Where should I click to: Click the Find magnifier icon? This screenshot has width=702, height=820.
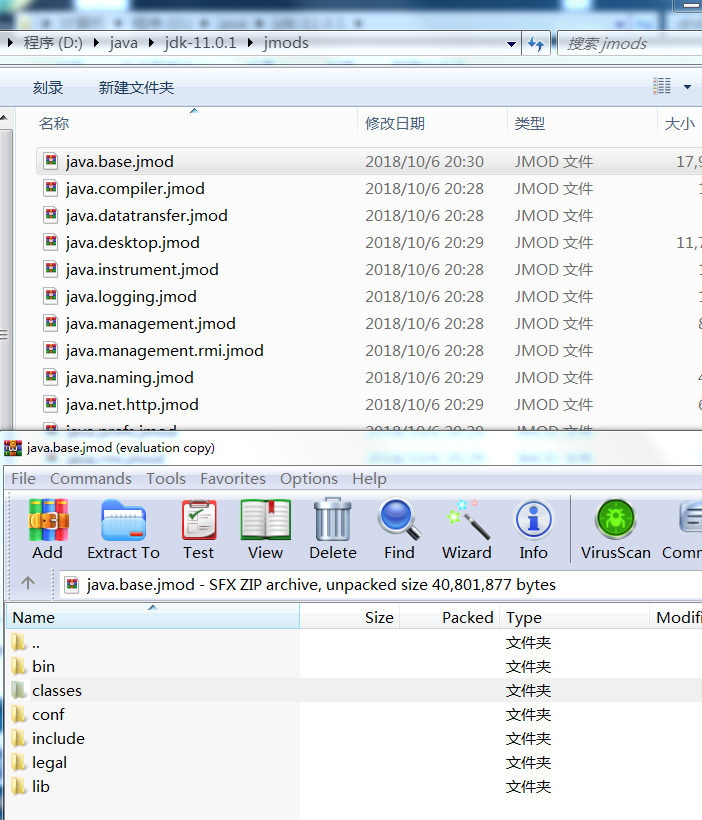(x=399, y=520)
